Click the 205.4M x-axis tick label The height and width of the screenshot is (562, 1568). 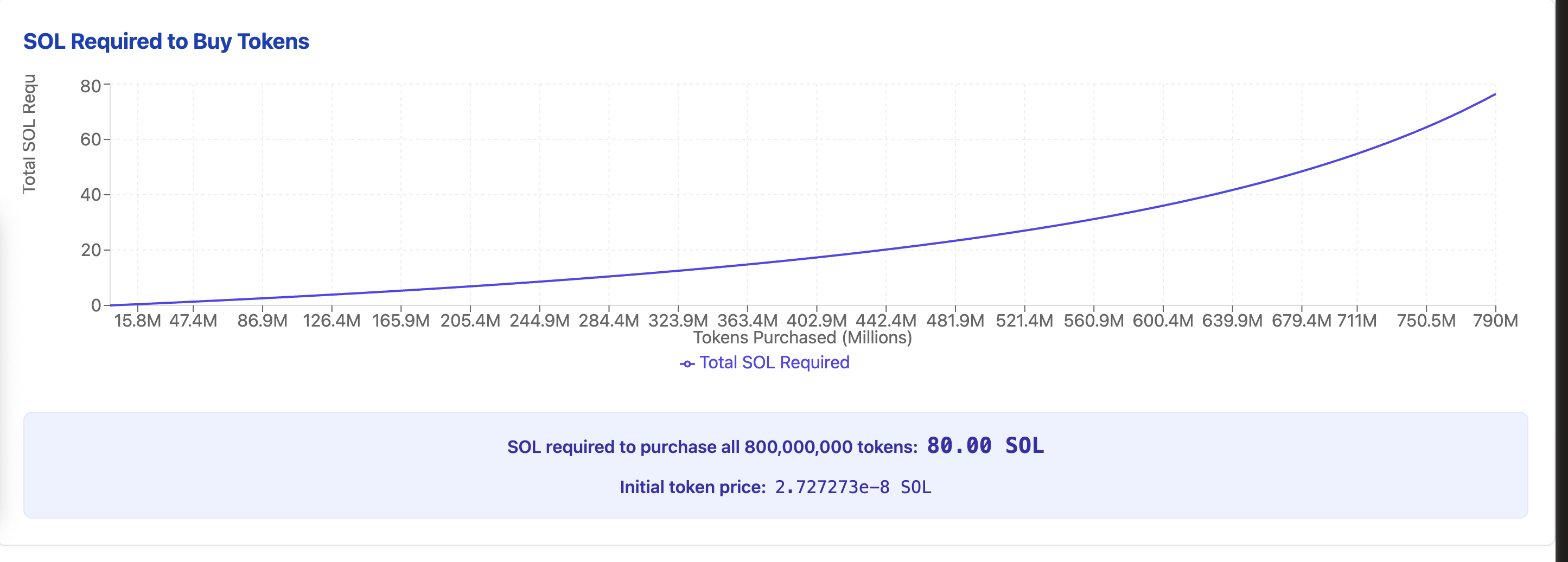pos(470,321)
